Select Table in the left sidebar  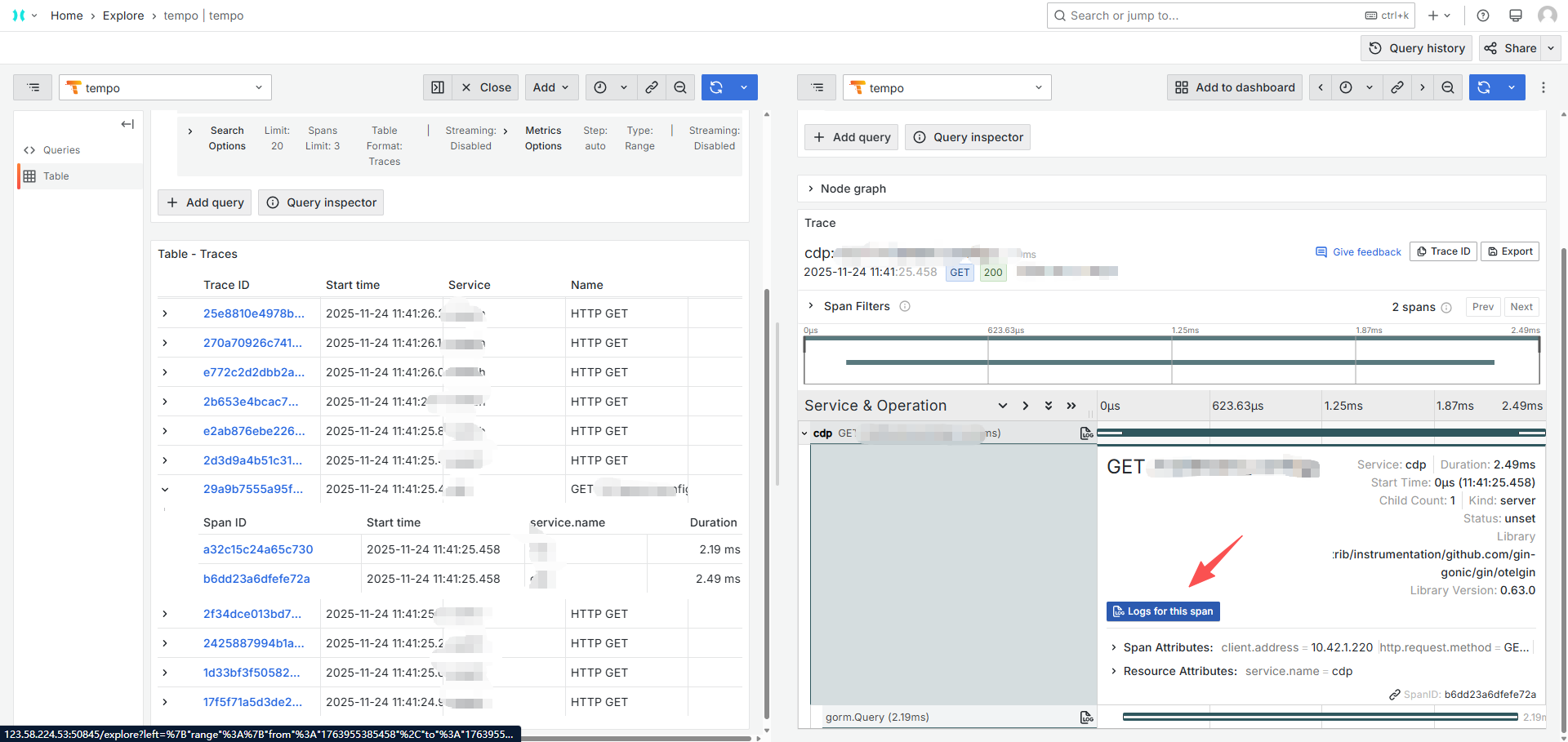pos(56,176)
